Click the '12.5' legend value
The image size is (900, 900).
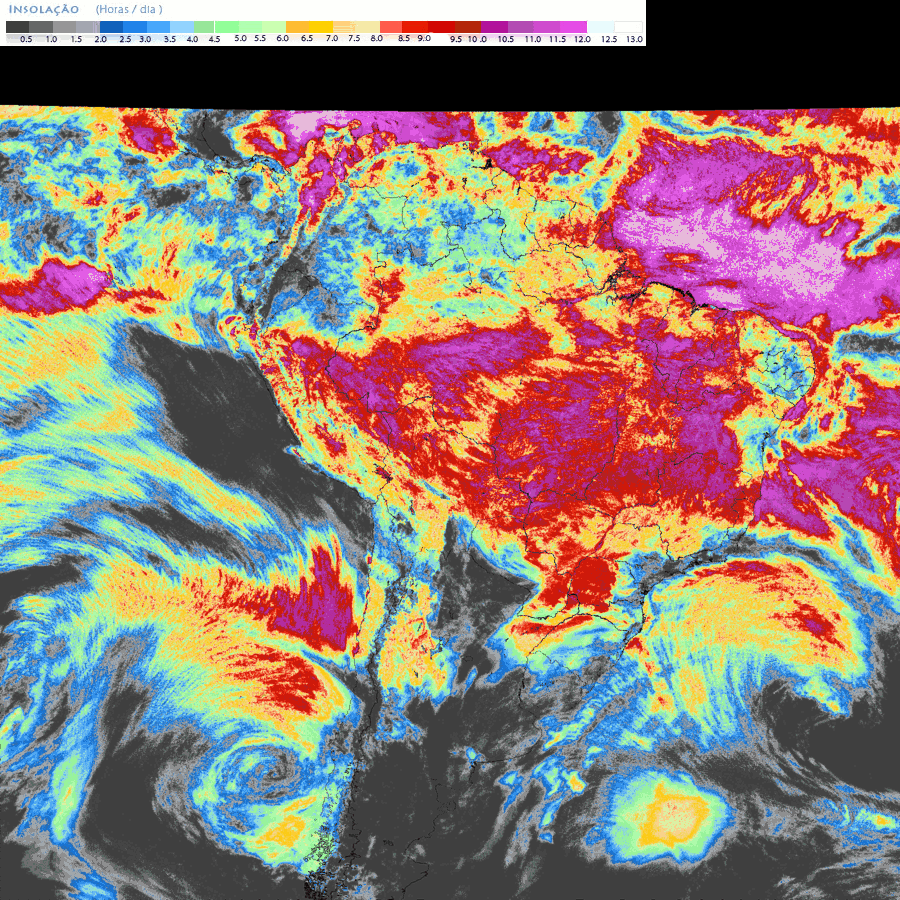609,39
